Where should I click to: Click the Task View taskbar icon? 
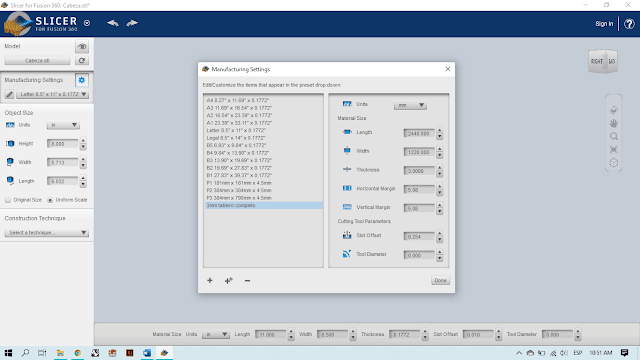pyautogui.click(x=42, y=353)
